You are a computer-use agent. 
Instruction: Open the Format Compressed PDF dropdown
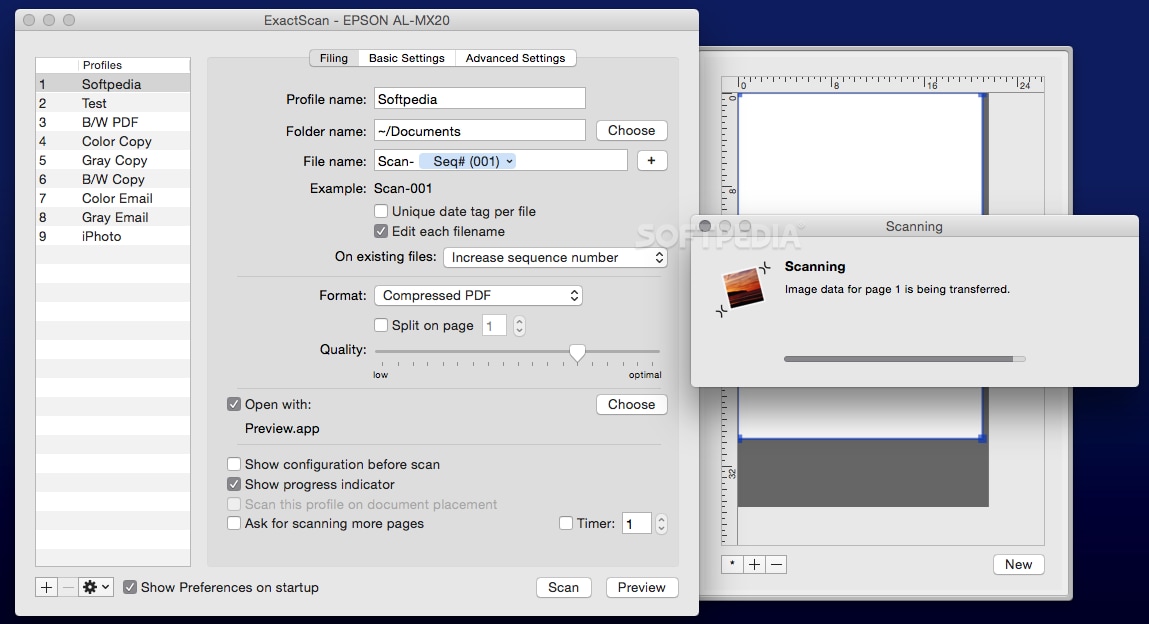click(478, 295)
